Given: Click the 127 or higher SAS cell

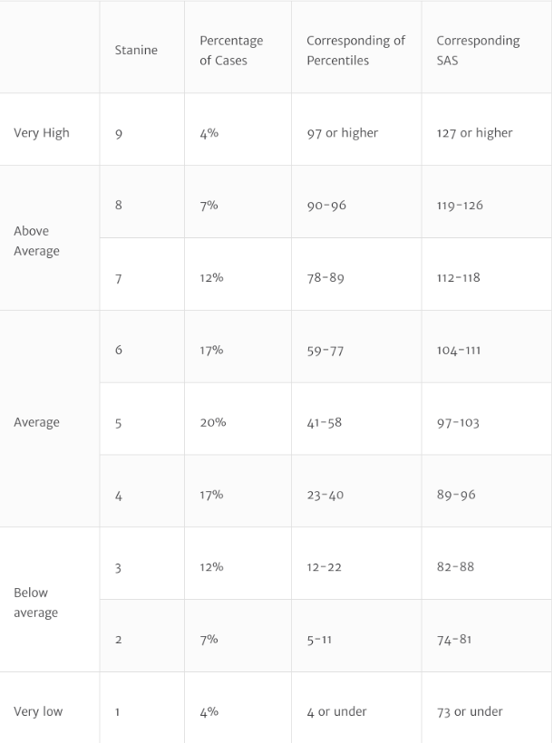Looking at the screenshot, I should 475,133.
